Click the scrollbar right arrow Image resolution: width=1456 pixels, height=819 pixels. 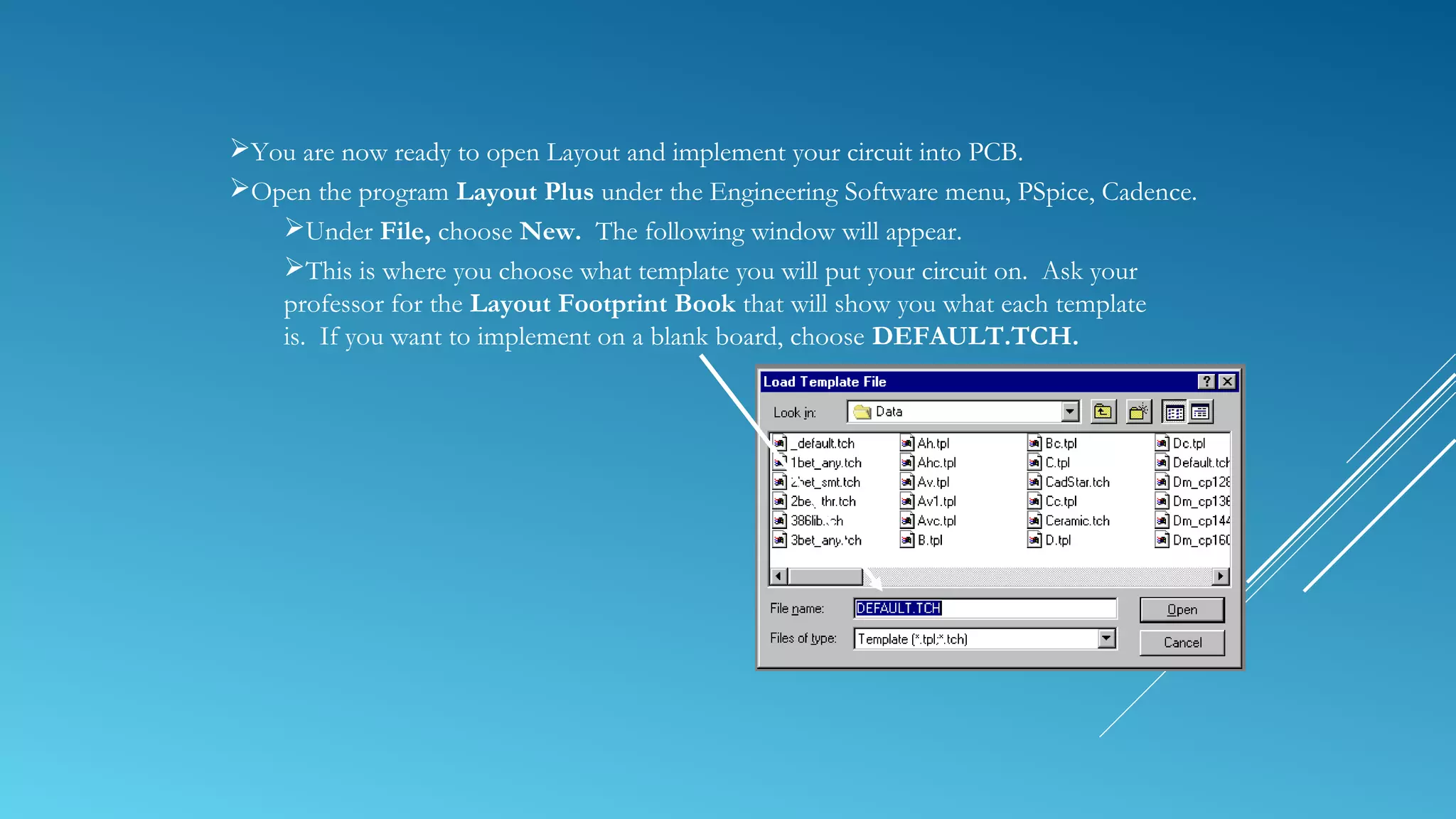coord(1221,576)
